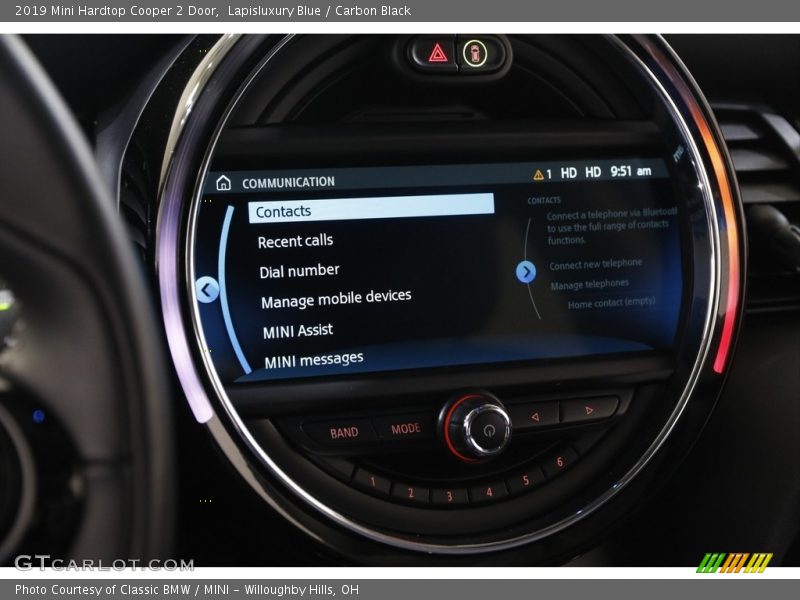This screenshot has height=600, width=800.
Task: Push the next track right arrow
Action: click(589, 410)
